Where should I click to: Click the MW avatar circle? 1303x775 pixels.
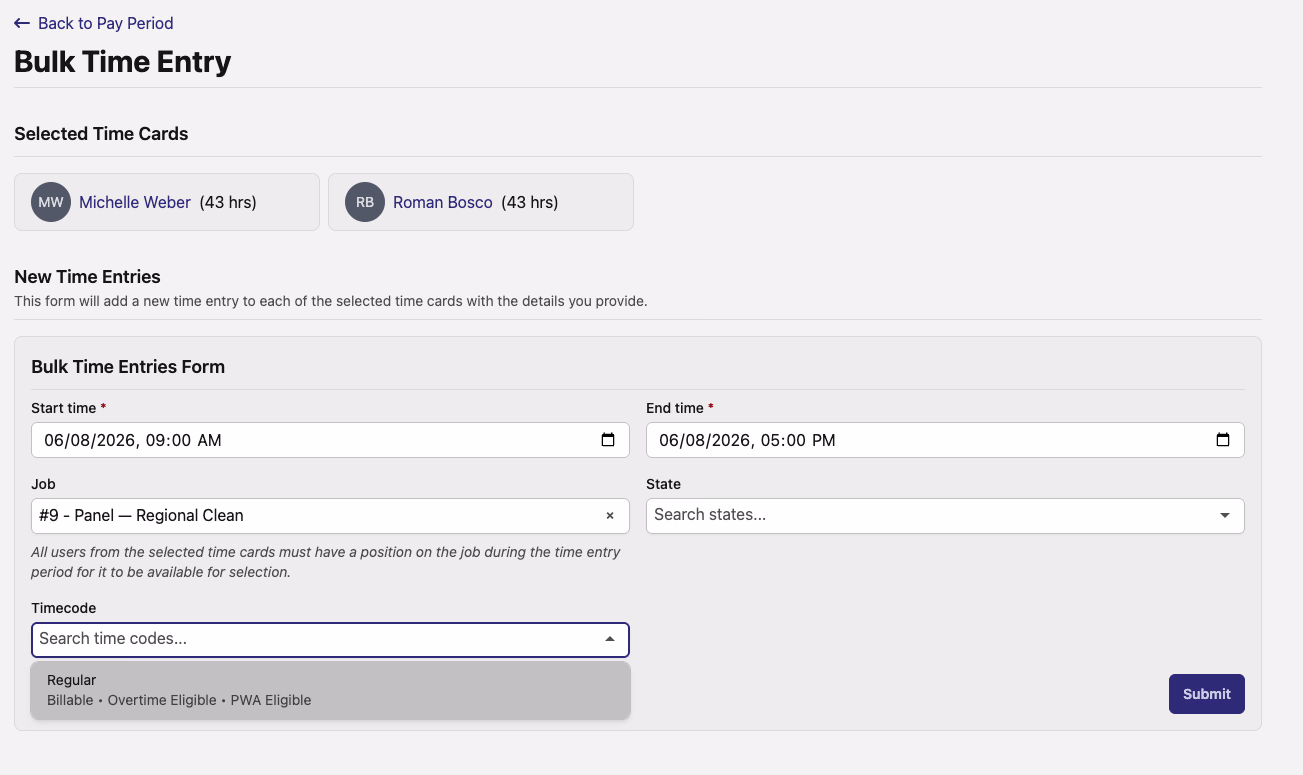coord(51,202)
